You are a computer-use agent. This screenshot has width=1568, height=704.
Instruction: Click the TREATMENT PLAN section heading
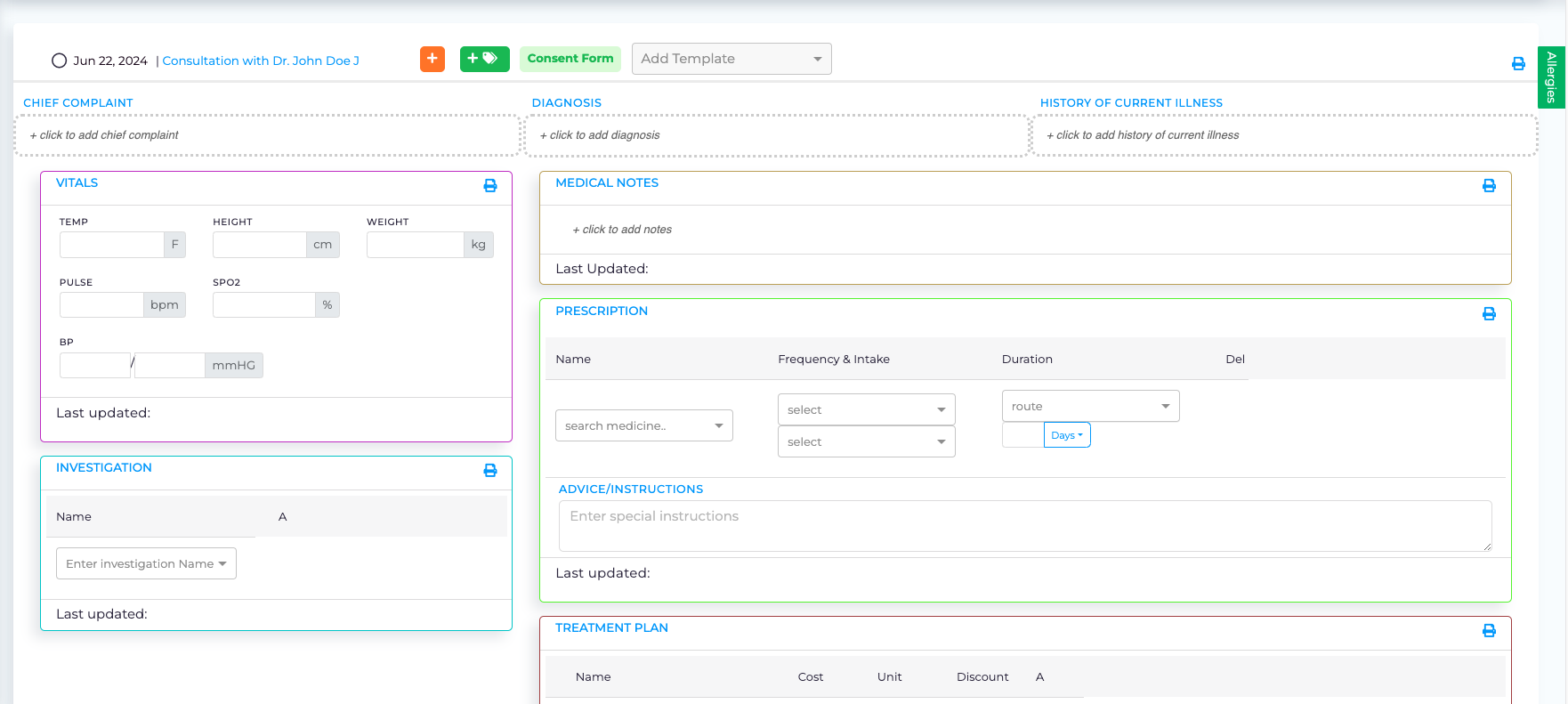point(611,627)
